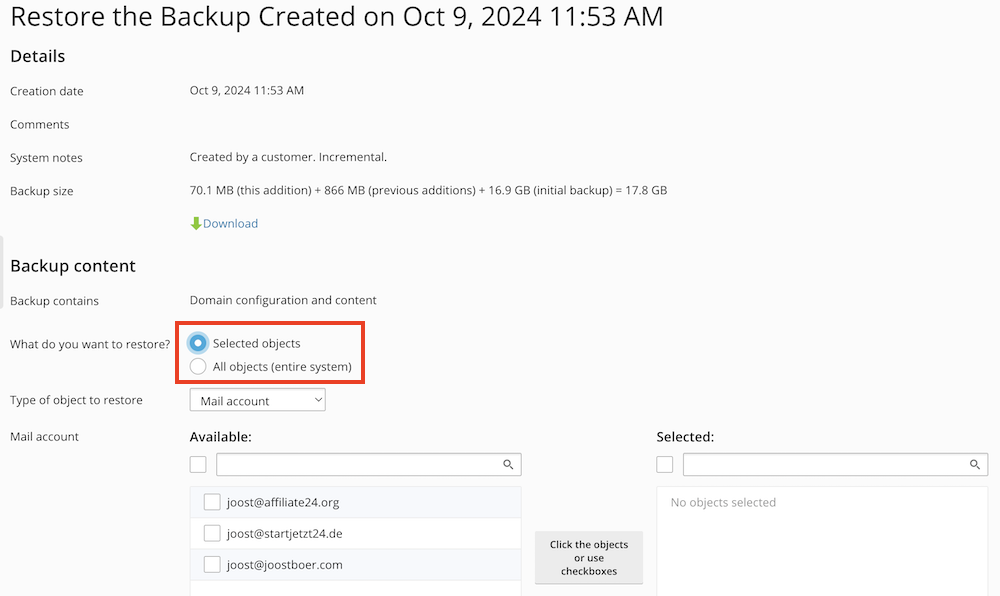1000x596 pixels.
Task: Click the dropdown arrow beside Mail account
Action: (318, 400)
